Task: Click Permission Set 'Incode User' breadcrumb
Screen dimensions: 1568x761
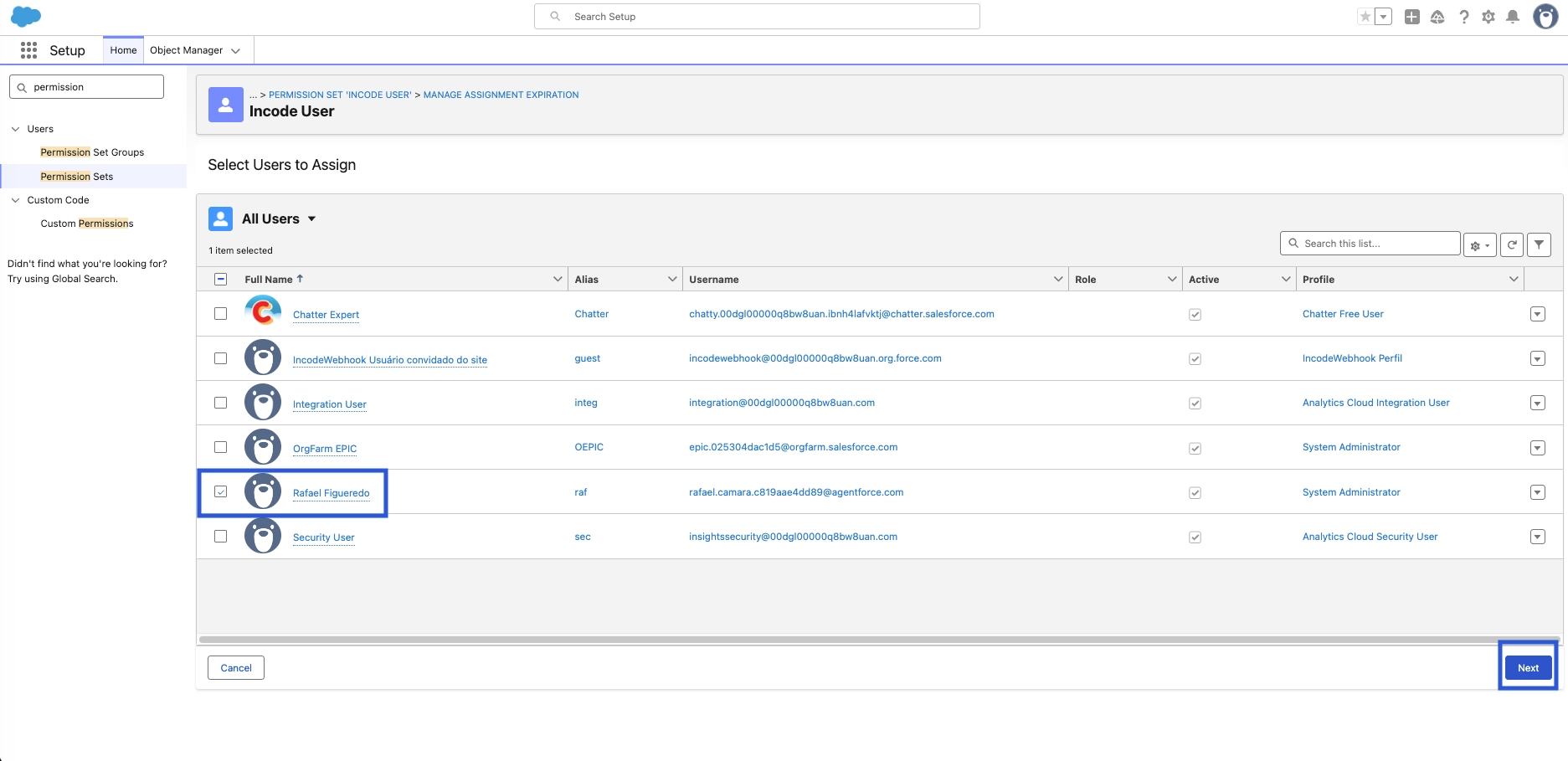Action: point(340,95)
